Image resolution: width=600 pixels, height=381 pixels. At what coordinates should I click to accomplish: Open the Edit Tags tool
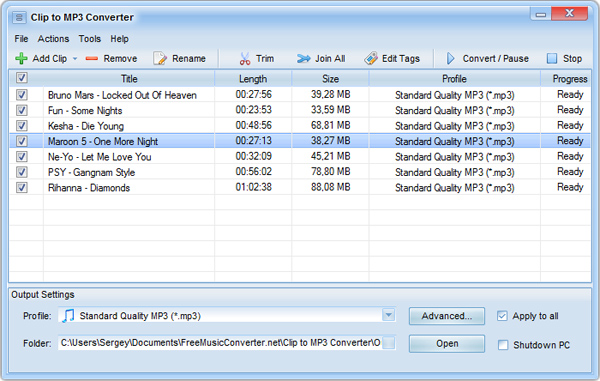click(x=371, y=59)
